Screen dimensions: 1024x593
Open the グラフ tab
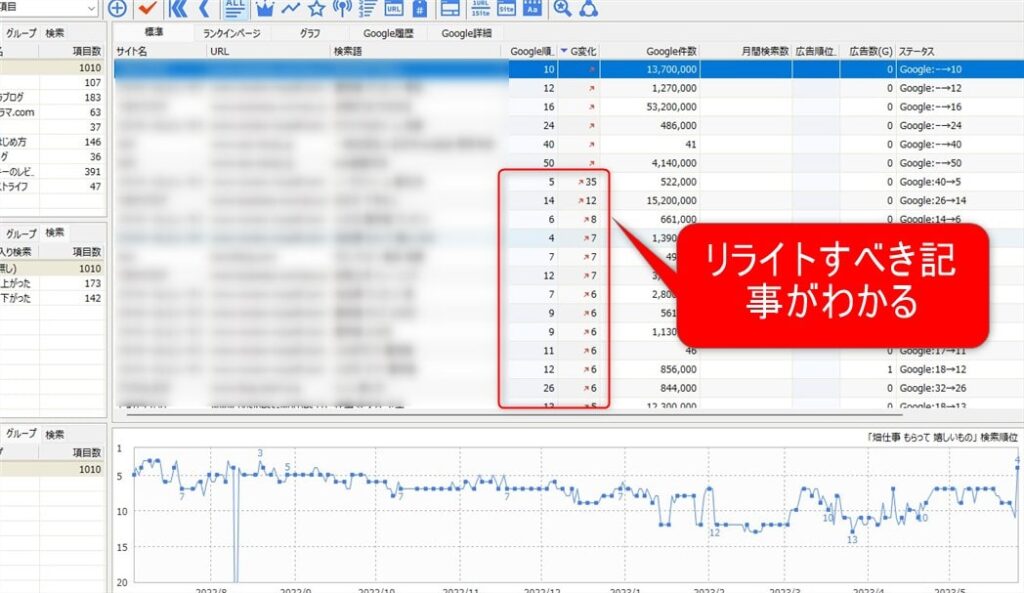pos(310,33)
